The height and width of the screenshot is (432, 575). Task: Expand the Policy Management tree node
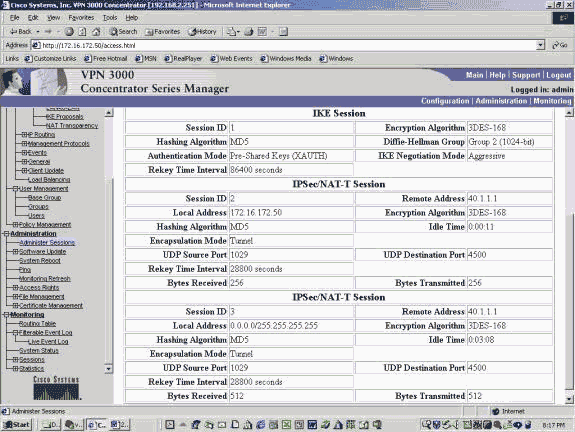tap(15, 224)
